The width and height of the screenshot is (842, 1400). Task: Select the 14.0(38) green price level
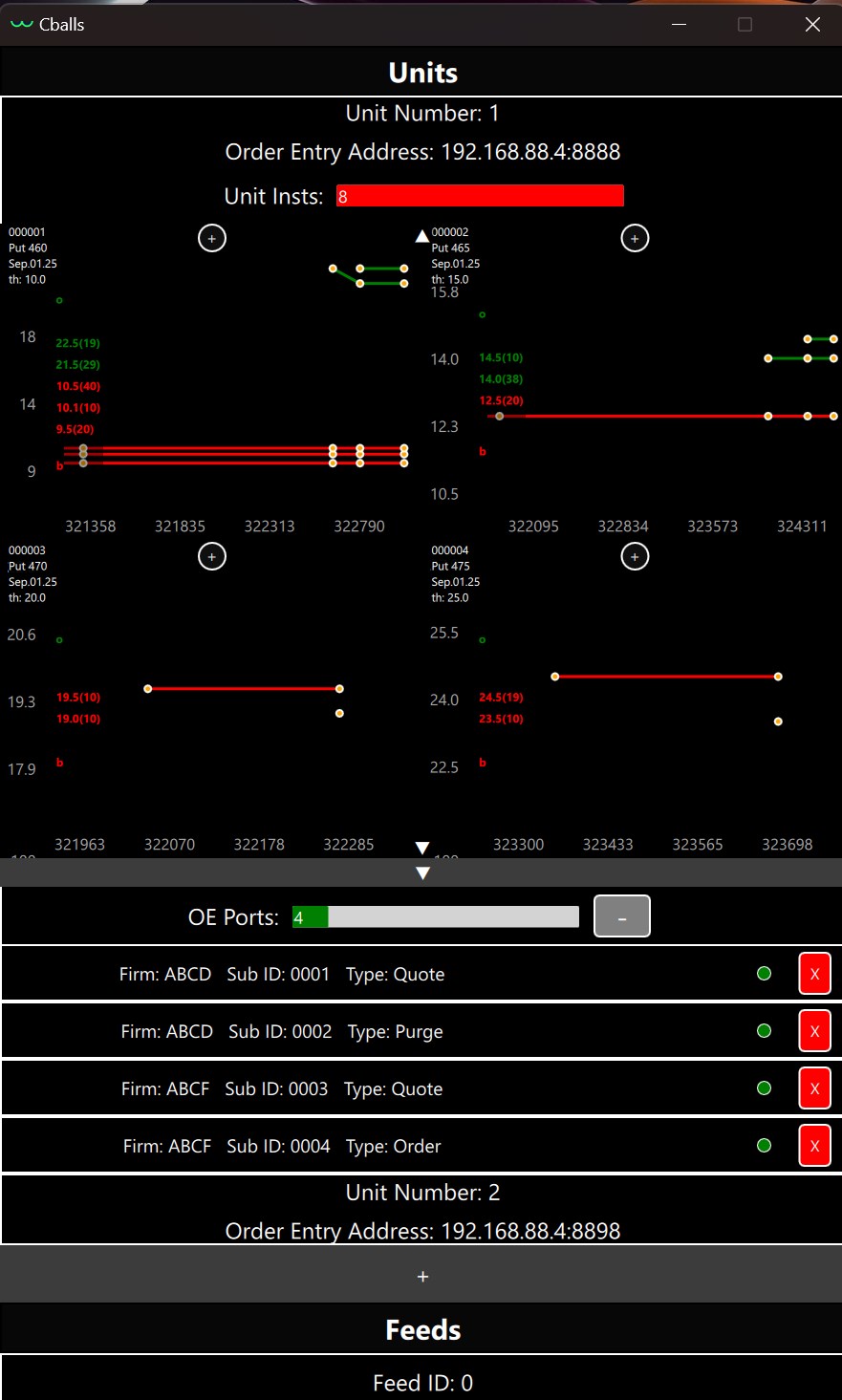coord(501,379)
